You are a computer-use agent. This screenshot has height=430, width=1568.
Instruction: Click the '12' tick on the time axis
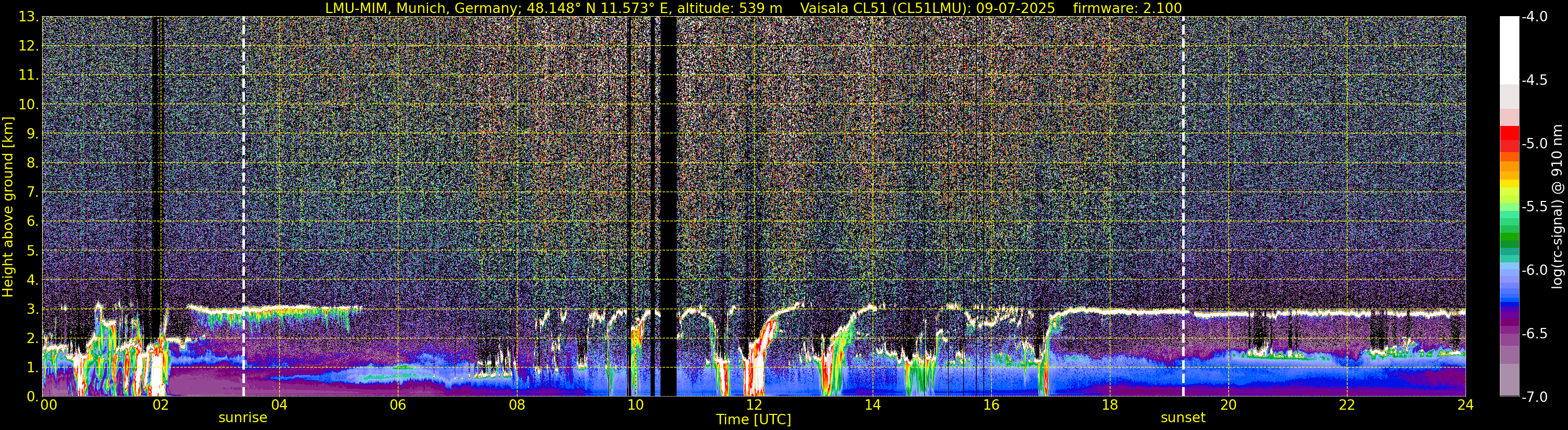point(754,405)
